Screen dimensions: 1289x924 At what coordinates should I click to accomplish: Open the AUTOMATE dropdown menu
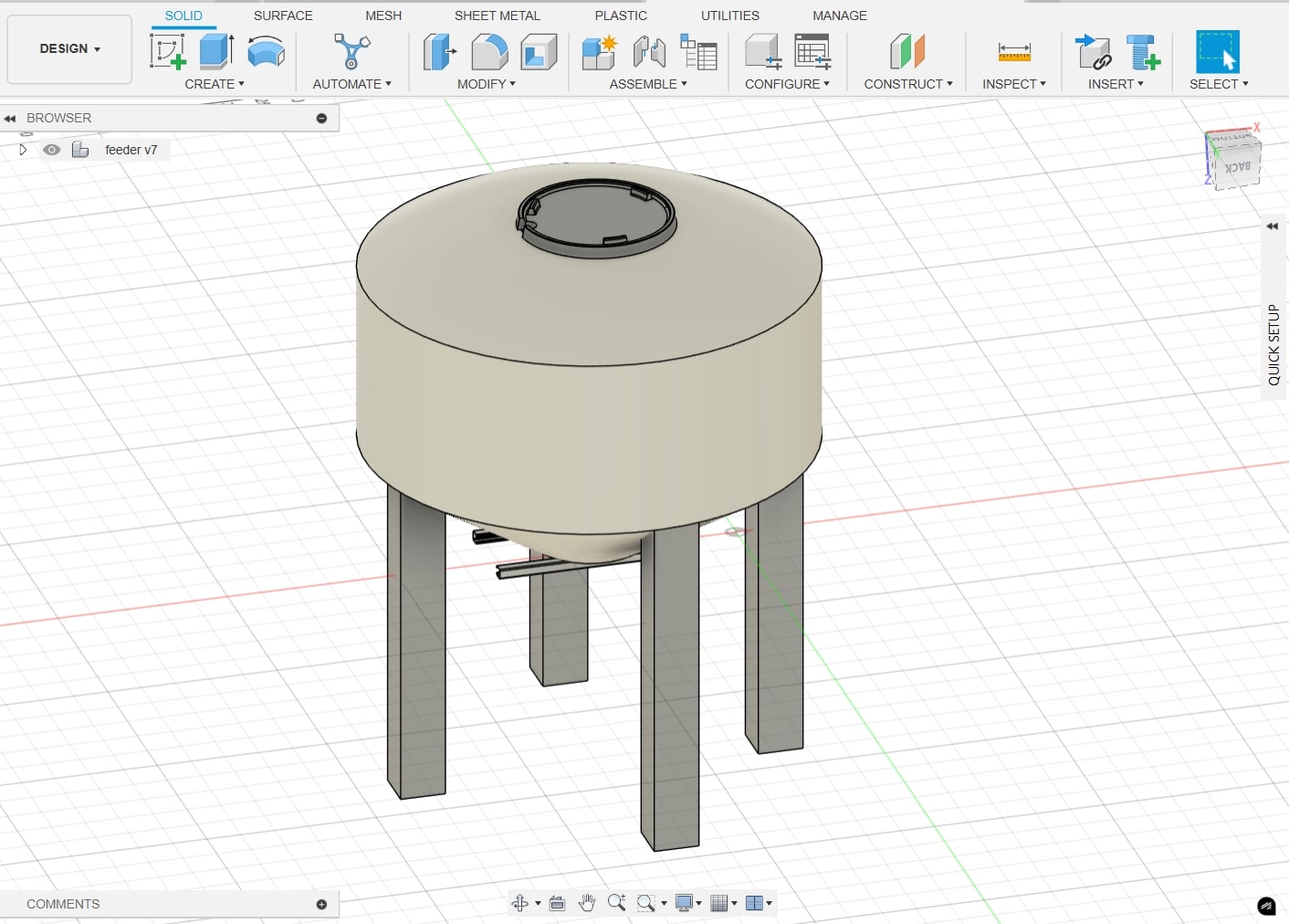(351, 84)
